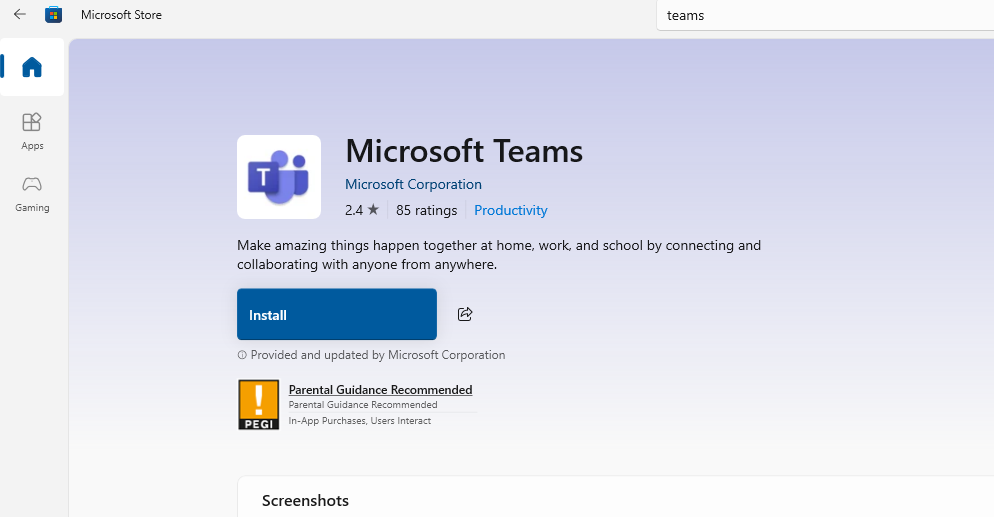Open the Productivity category link

click(x=510, y=210)
